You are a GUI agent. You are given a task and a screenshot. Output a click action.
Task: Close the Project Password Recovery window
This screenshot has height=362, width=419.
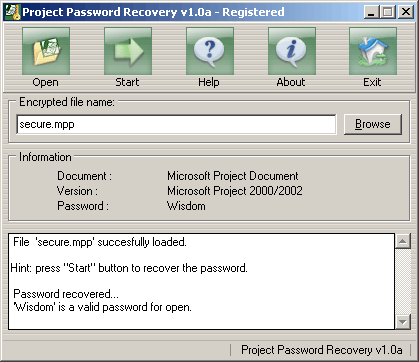[x=406, y=12]
